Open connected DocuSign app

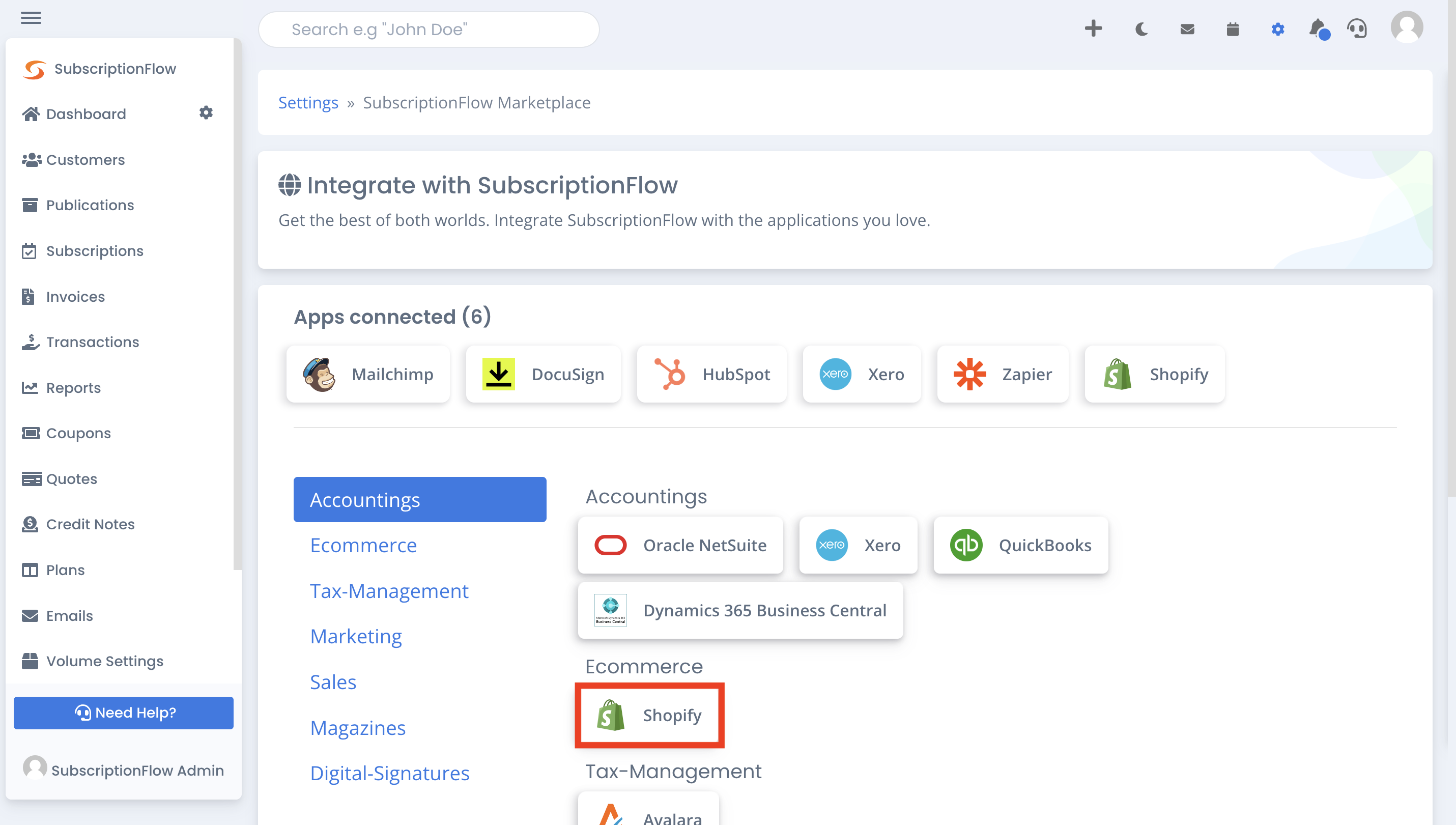click(x=544, y=375)
